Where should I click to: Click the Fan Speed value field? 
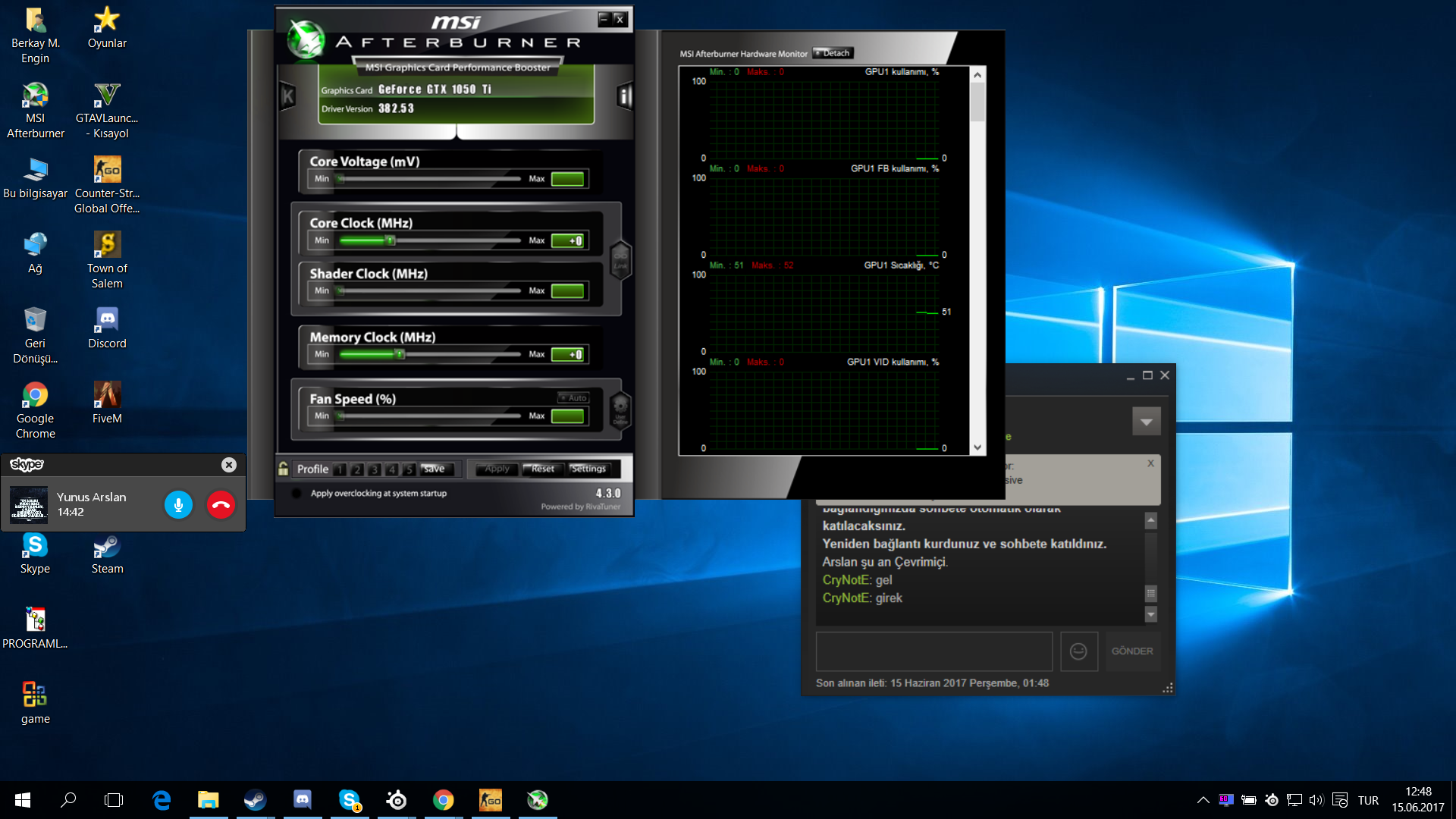[568, 416]
